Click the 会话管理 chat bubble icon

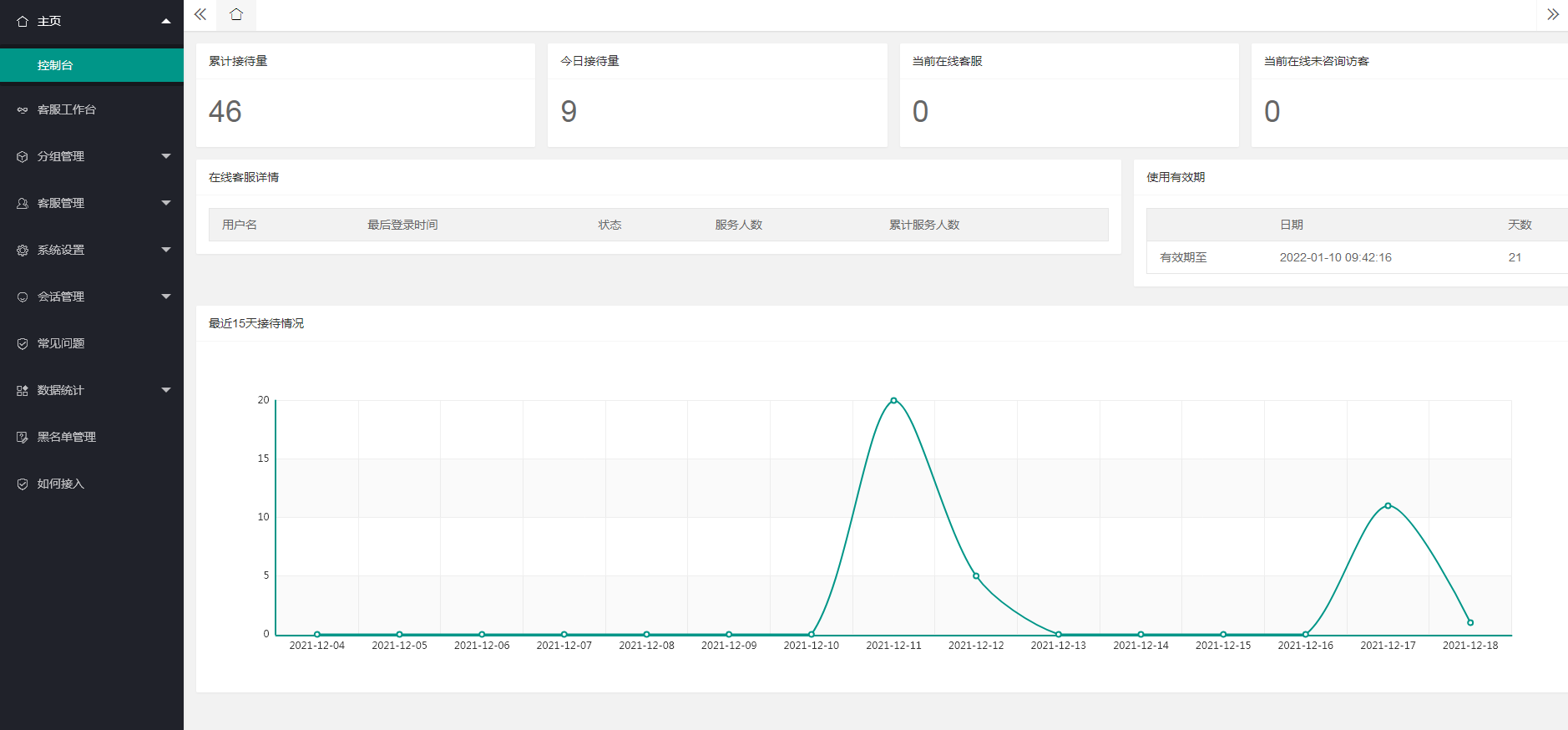(23, 297)
